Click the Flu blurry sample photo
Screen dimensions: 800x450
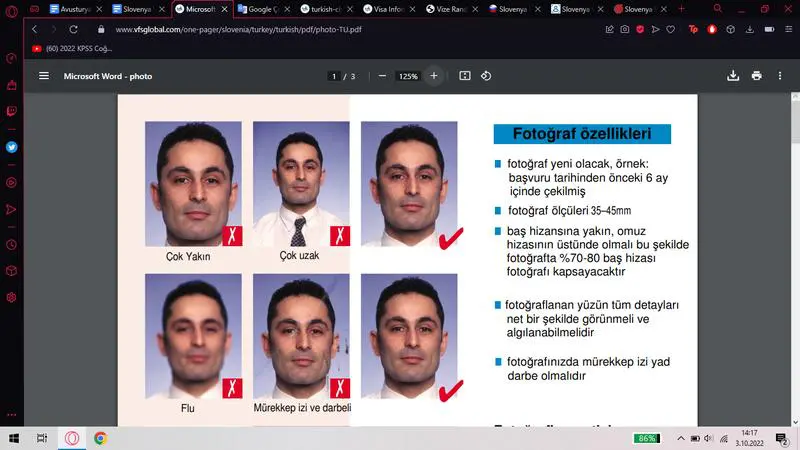tap(193, 336)
